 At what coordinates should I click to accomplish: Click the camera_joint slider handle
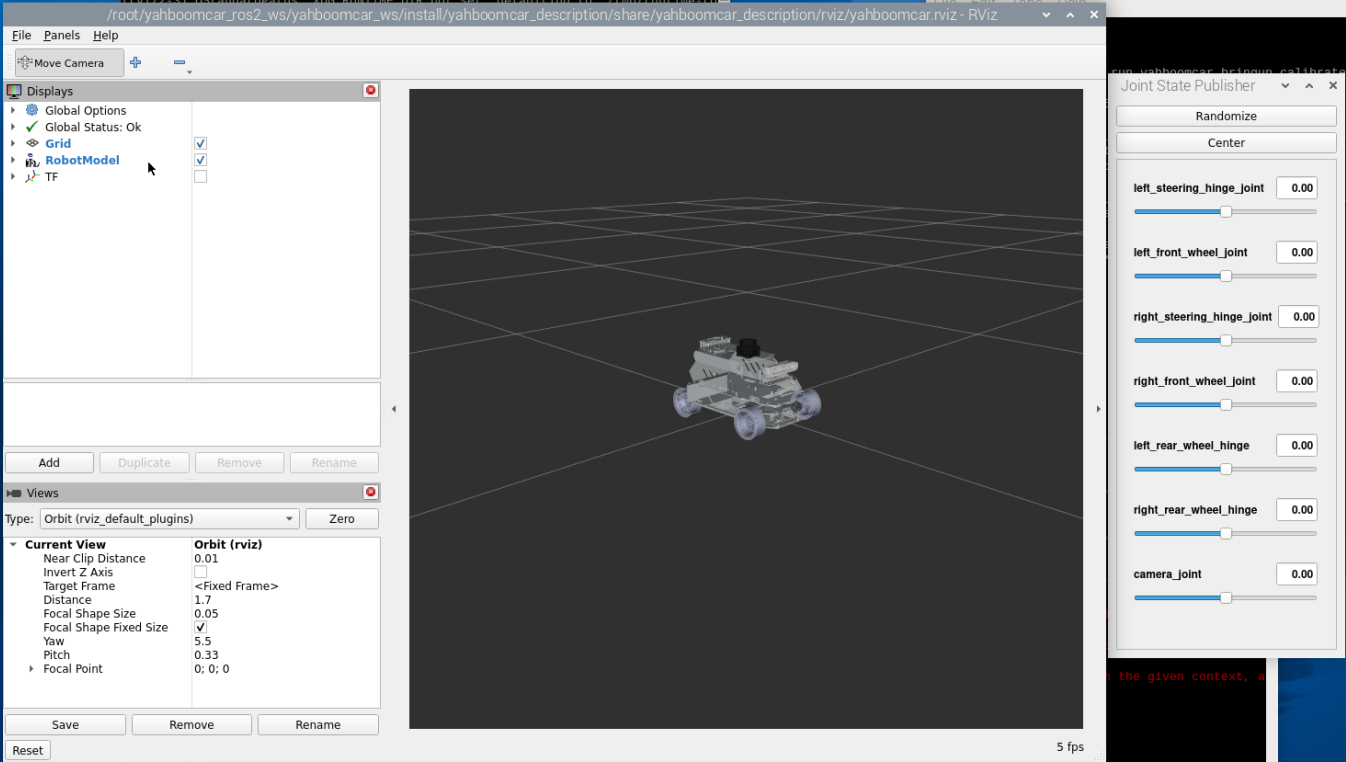pos(1226,598)
